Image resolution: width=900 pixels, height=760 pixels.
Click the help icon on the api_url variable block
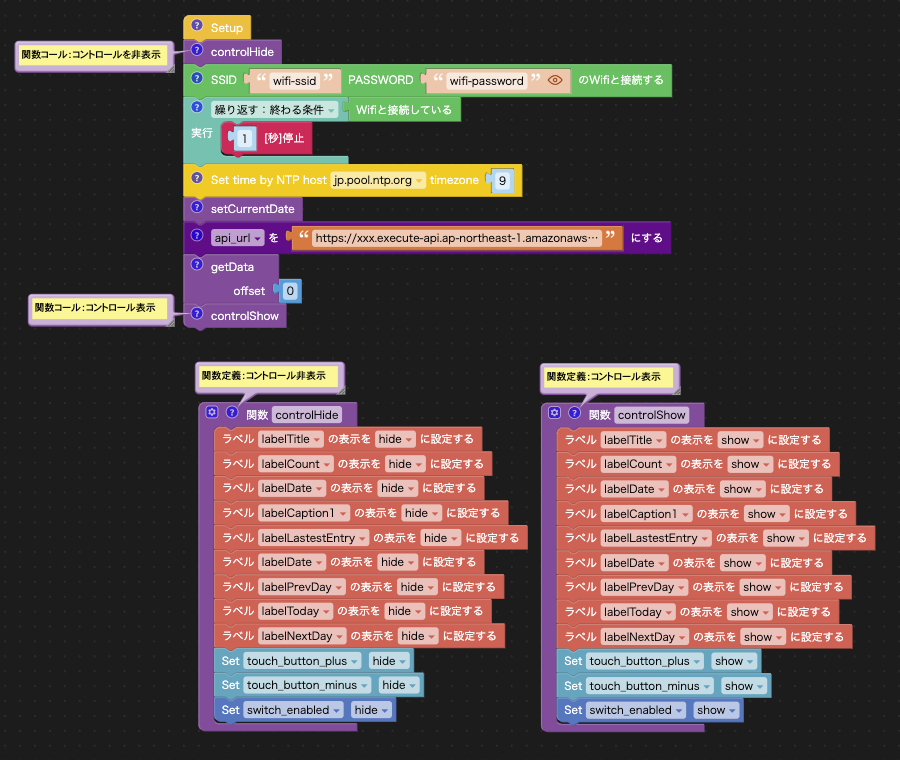[x=197, y=236]
